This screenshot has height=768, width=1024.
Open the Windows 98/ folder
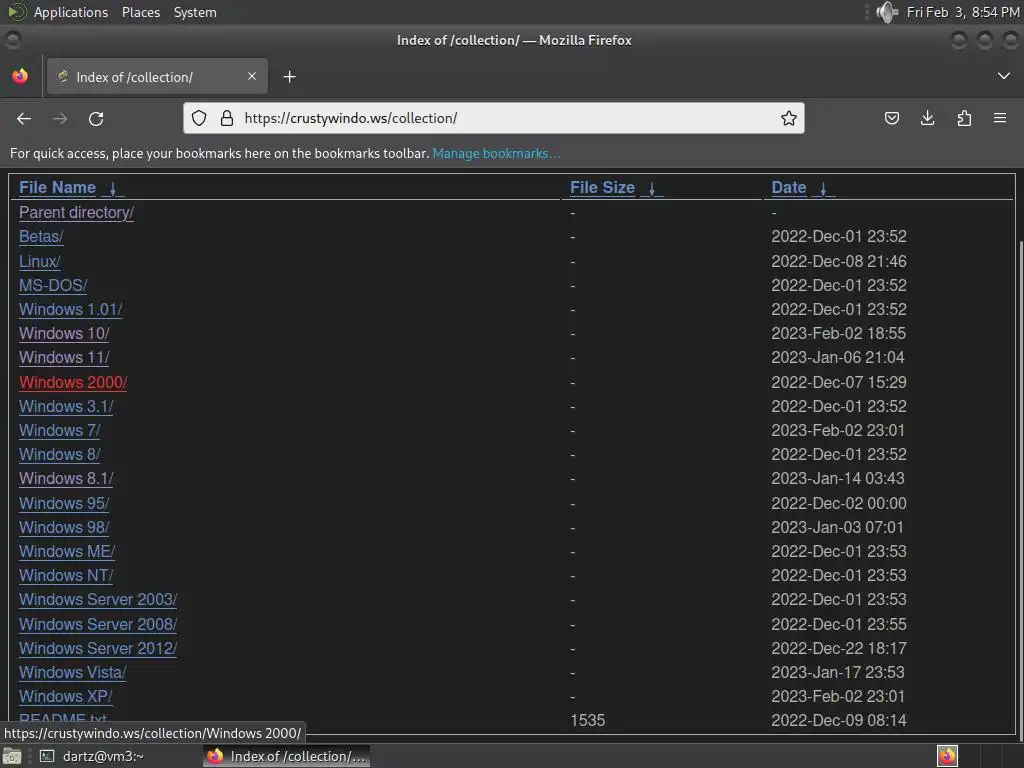click(64, 527)
